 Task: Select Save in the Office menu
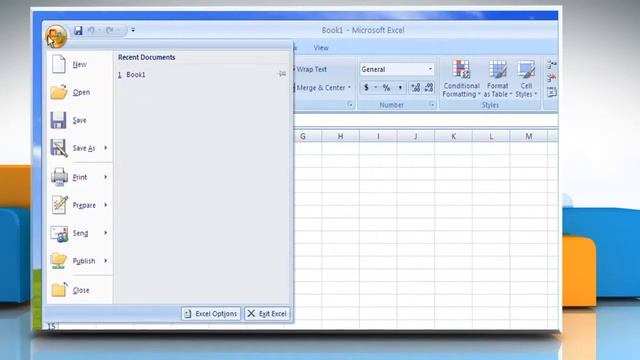point(80,120)
